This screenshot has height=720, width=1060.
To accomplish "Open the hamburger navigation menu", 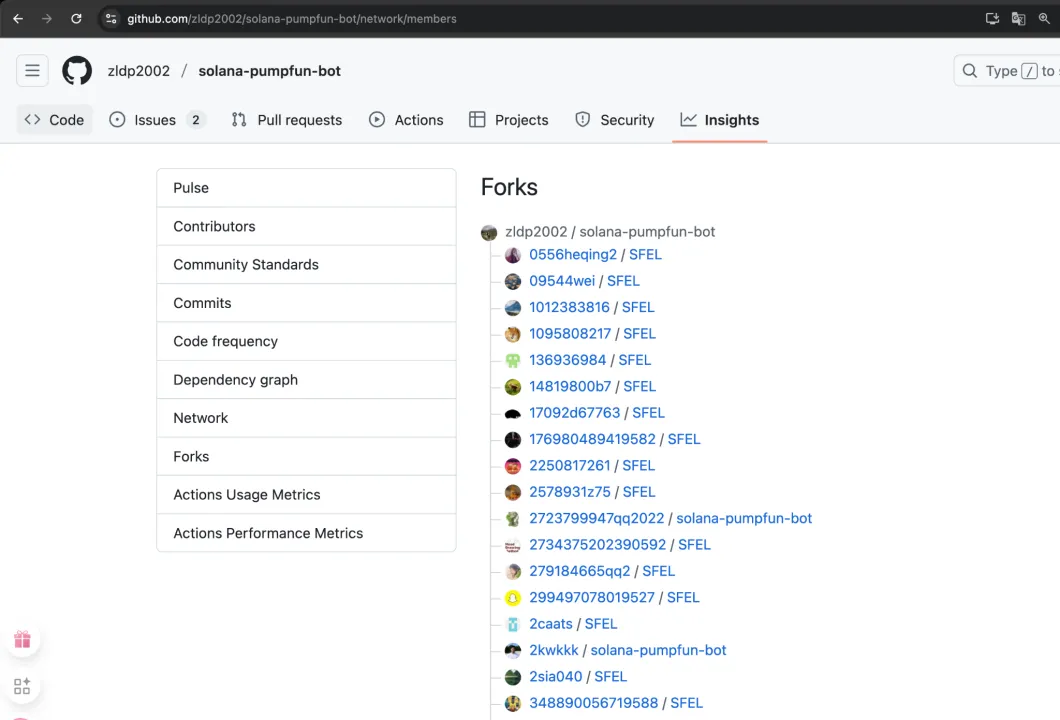I will (32, 71).
